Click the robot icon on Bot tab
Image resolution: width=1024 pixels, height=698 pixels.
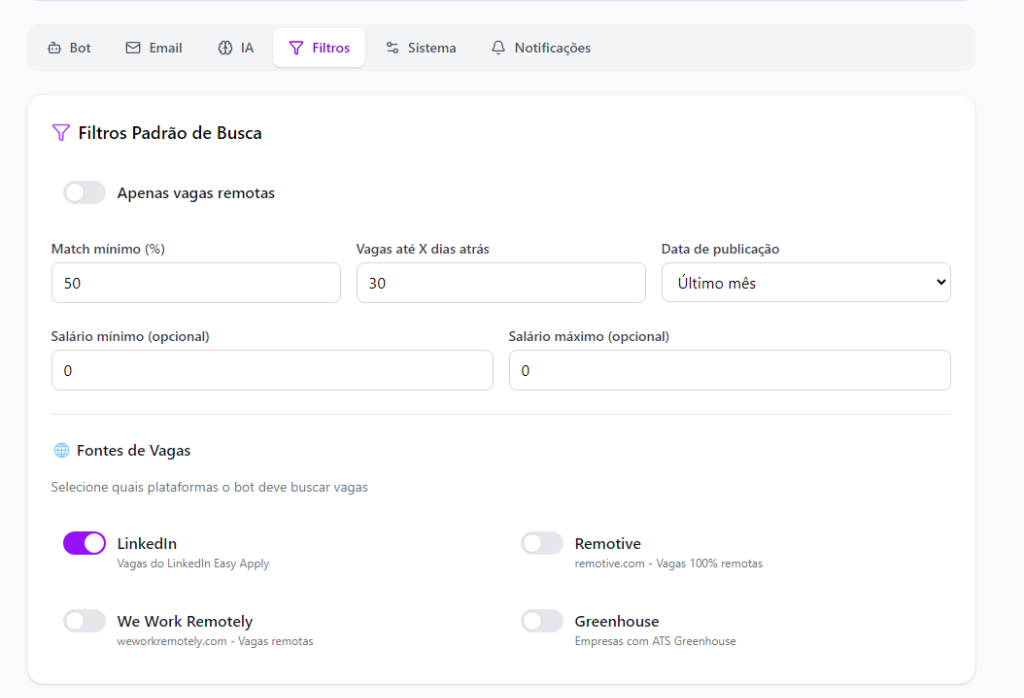point(55,48)
